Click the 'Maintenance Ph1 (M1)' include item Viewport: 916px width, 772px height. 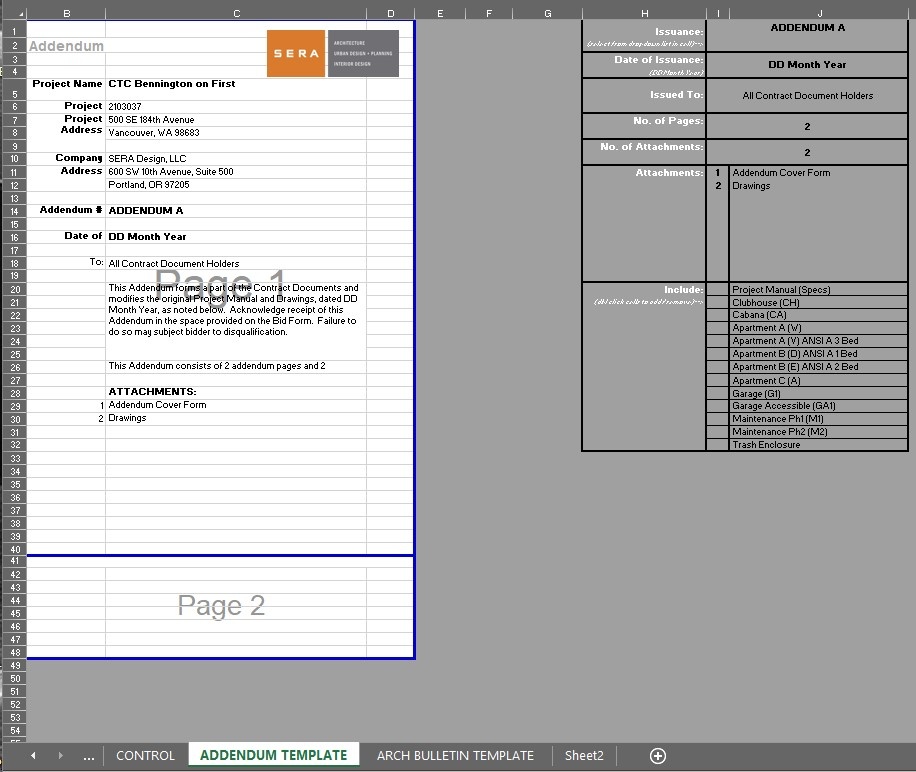[818, 419]
